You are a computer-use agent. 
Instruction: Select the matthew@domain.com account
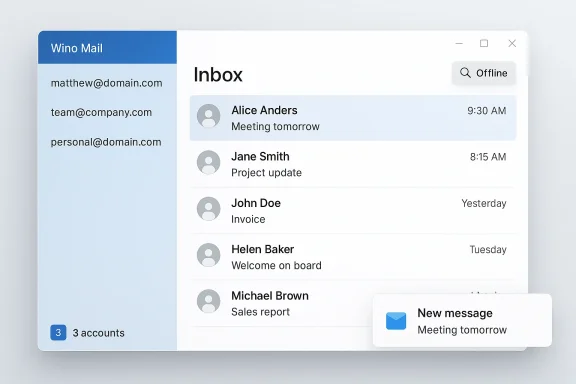pyautogui.click(x=107, y=83)
